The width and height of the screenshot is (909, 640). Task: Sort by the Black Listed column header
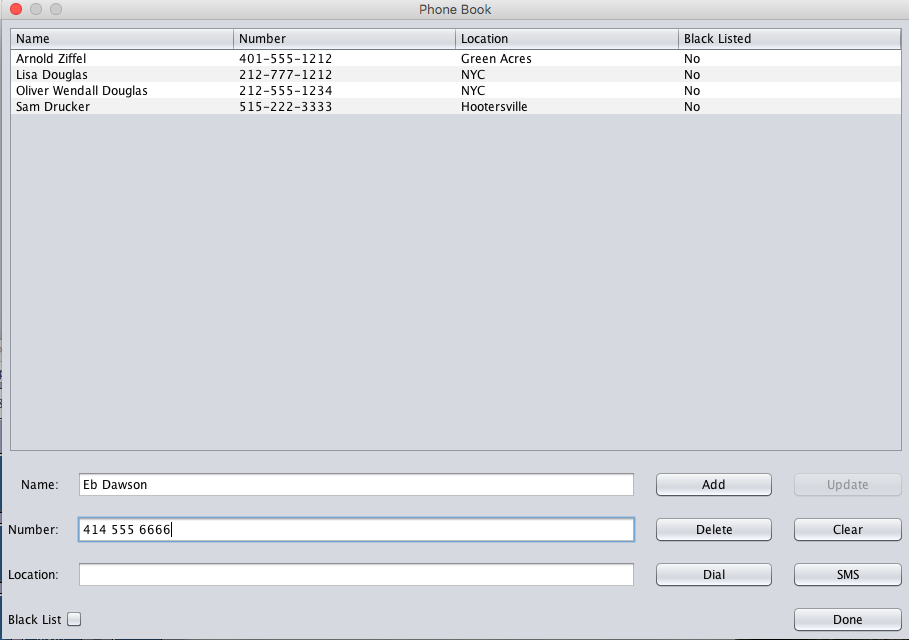tap(790, 39)
